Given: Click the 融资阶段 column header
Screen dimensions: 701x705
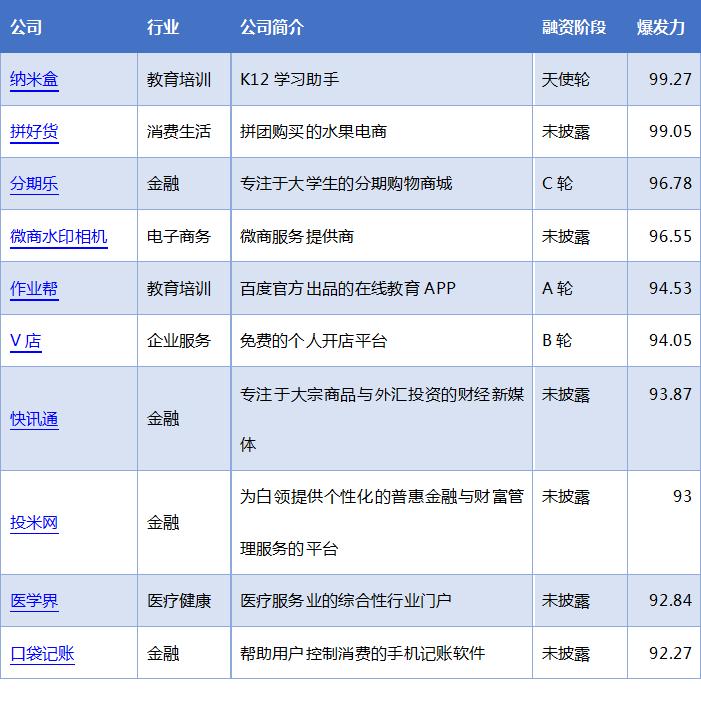Looking at the screenshot, I should coord(574,27).
